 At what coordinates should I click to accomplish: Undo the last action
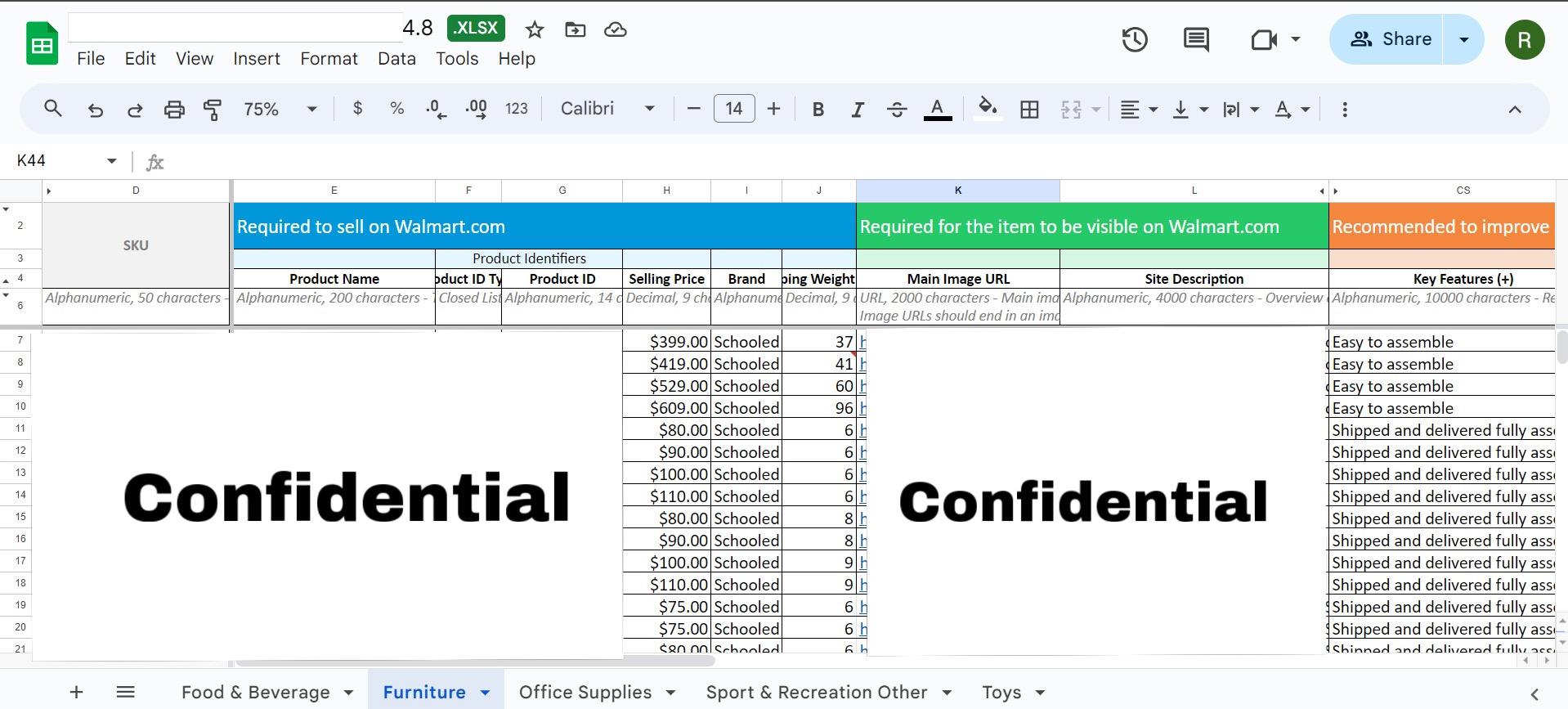tap(96, 110)
